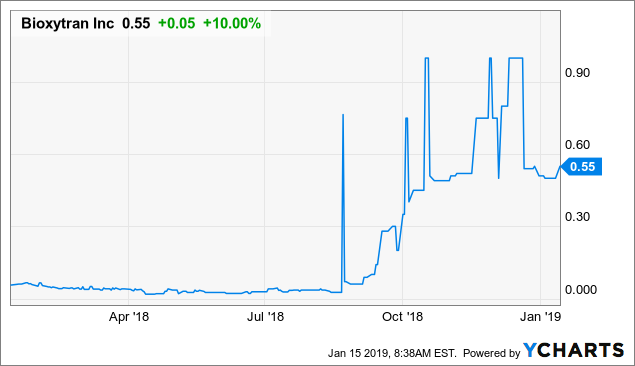Click the wide plateau peak in December

click(516, 58)
